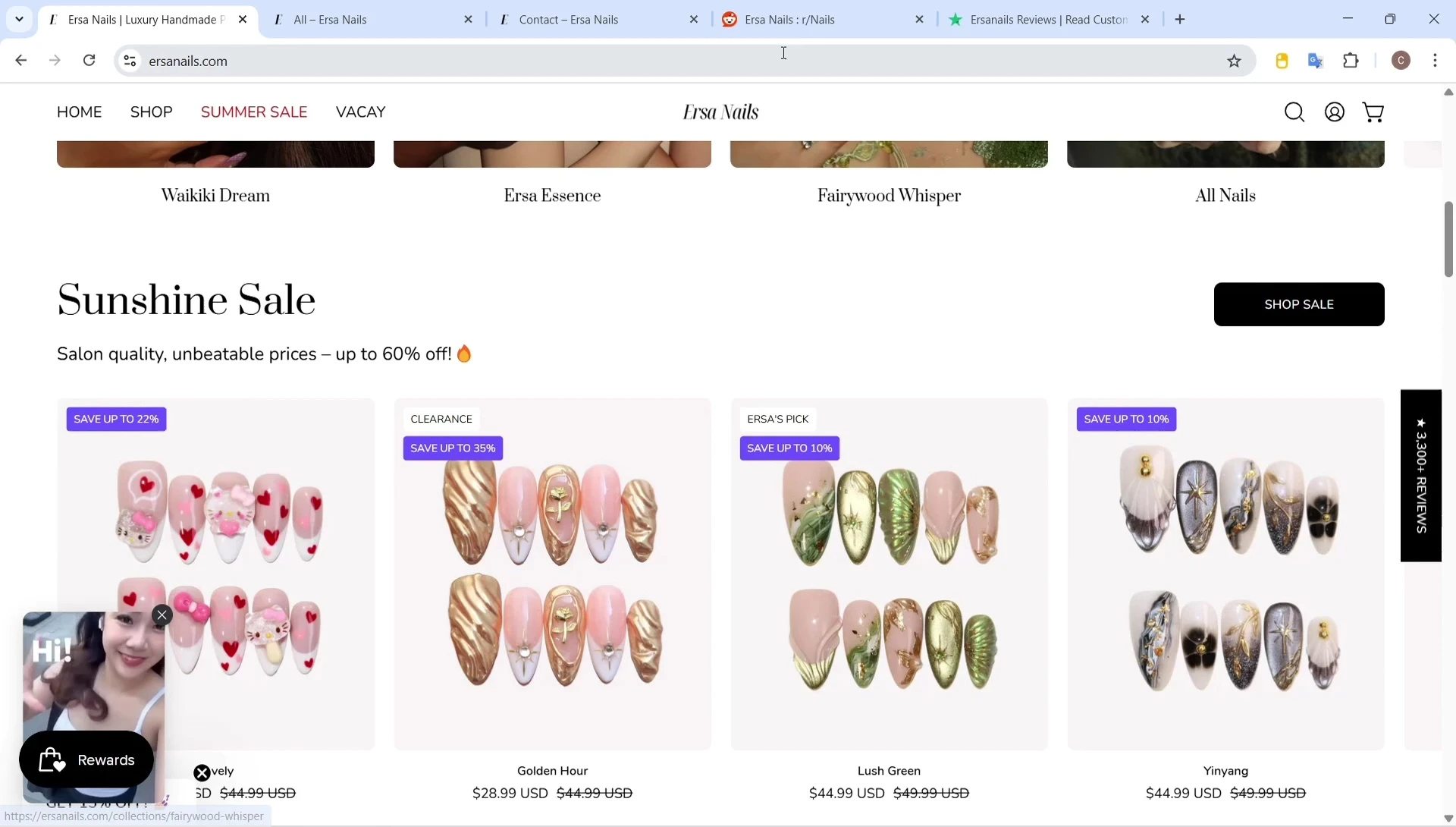Open VACAY navigation link
This screenshot has height=827, width=1456.
(x=361, y=112)
